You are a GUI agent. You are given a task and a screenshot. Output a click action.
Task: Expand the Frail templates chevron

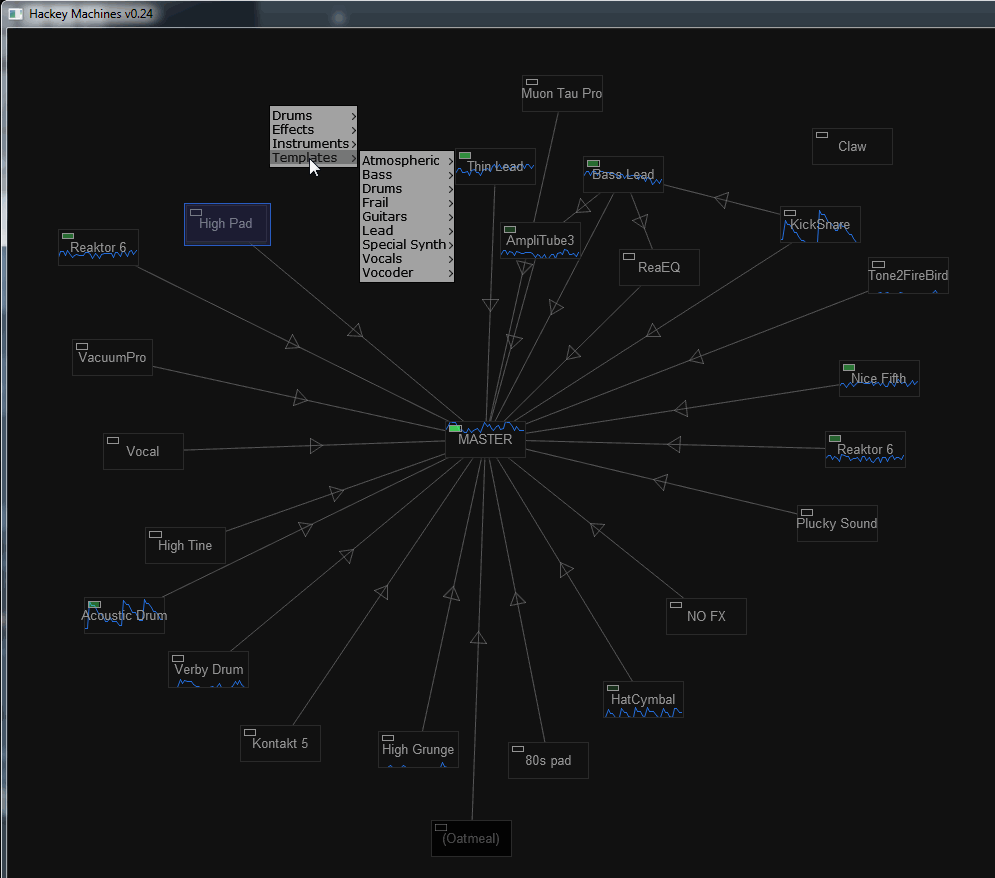[x=451, y=203]
